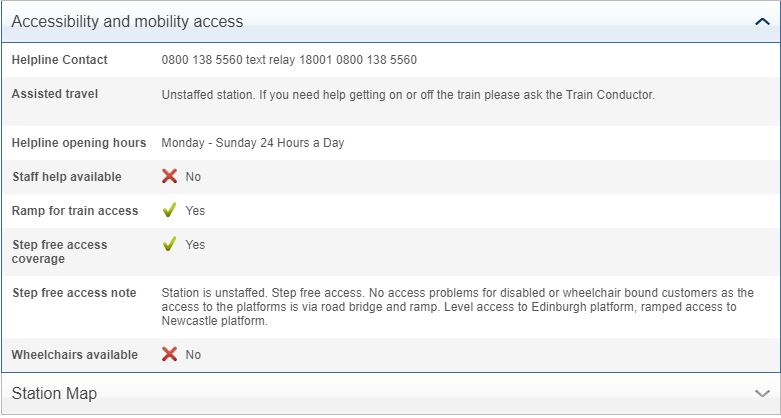Open the Station Map section header
This screenshot has height=418, width=781.
(55, 393)
